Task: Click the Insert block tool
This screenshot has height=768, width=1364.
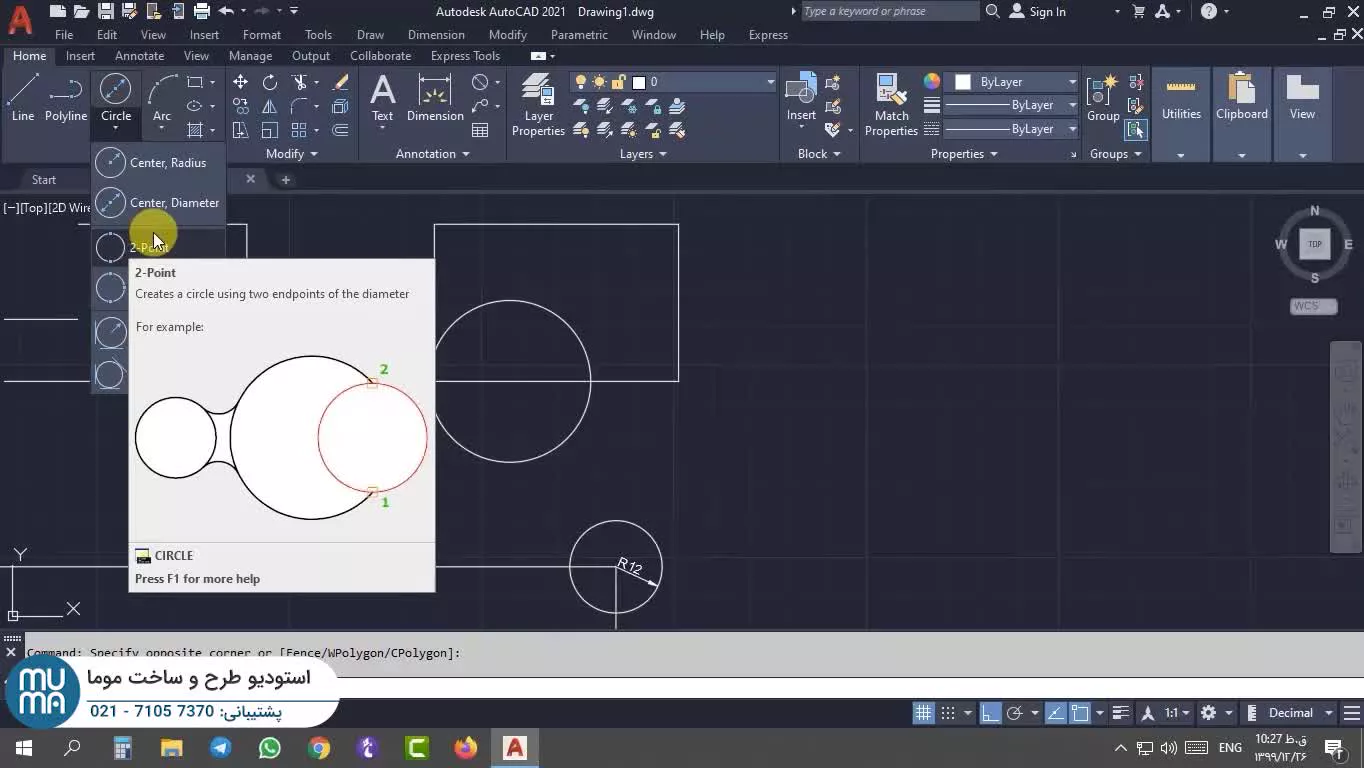Action: (x=801, y=98)
